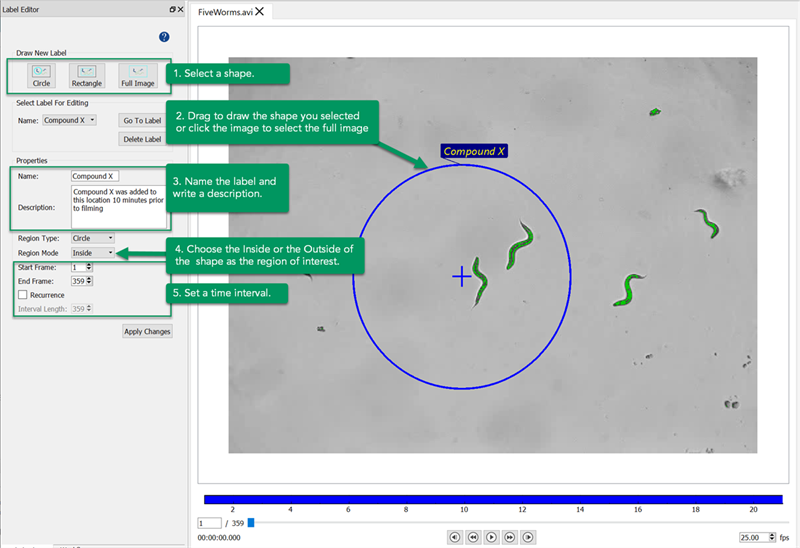The image size is (800, 548).
Task: Adjust the fps spinner arrows
Action: click(772, 537)
